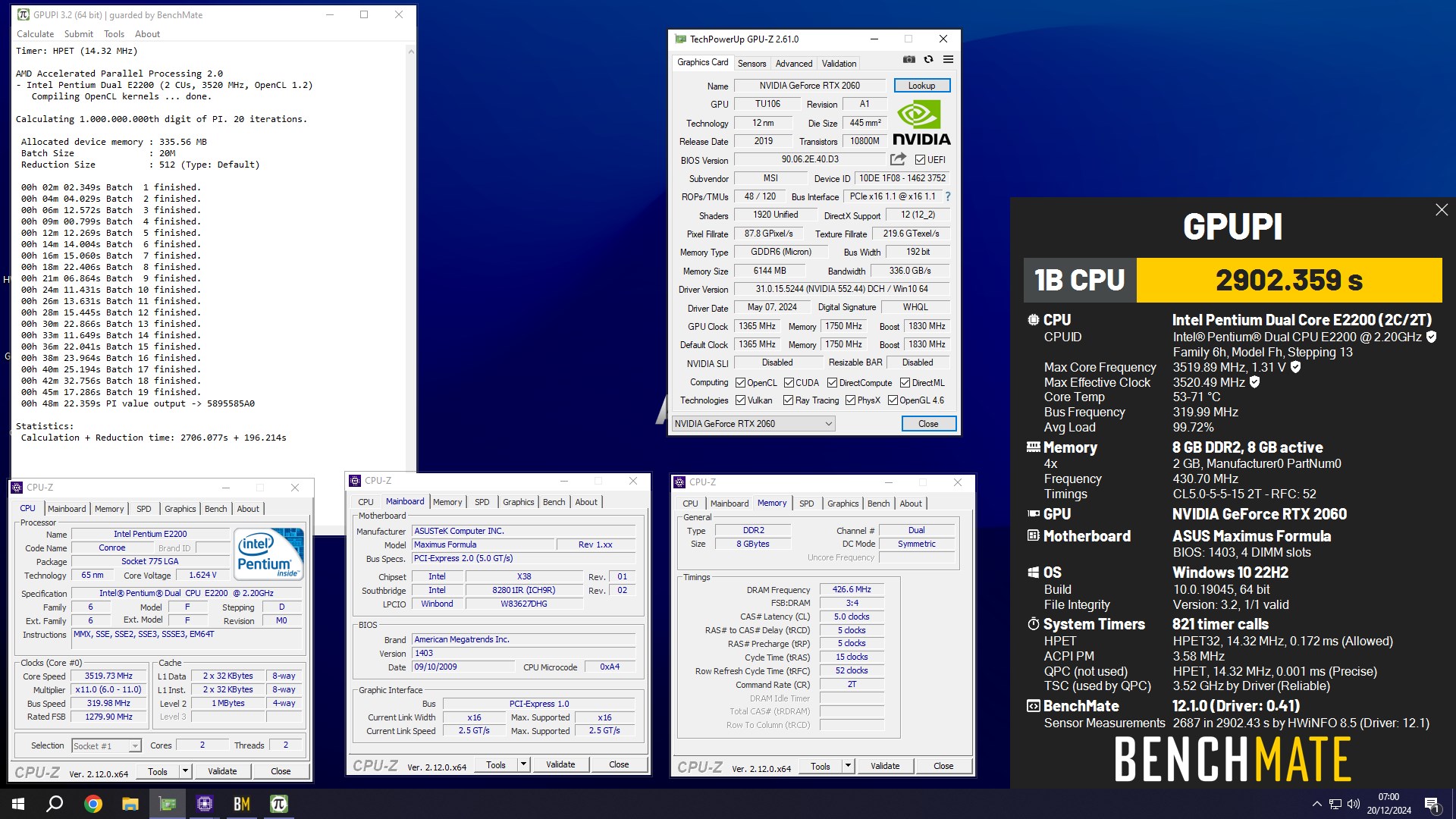1456x819 pixels.
Task: Click Tools button in CPU-Z Mainboard window
Action: point(496,764)
